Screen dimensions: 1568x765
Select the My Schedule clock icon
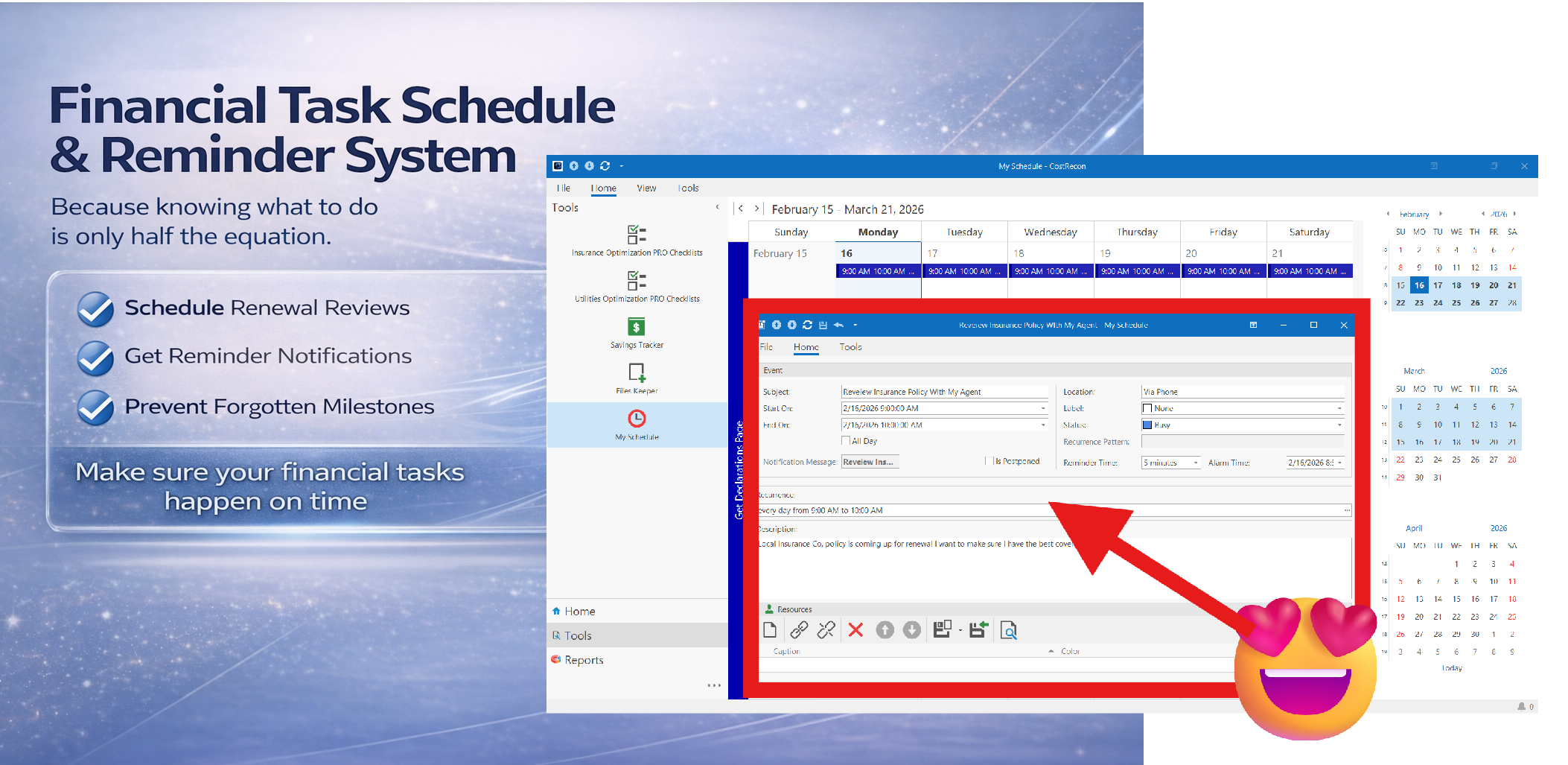pos(637,419)
